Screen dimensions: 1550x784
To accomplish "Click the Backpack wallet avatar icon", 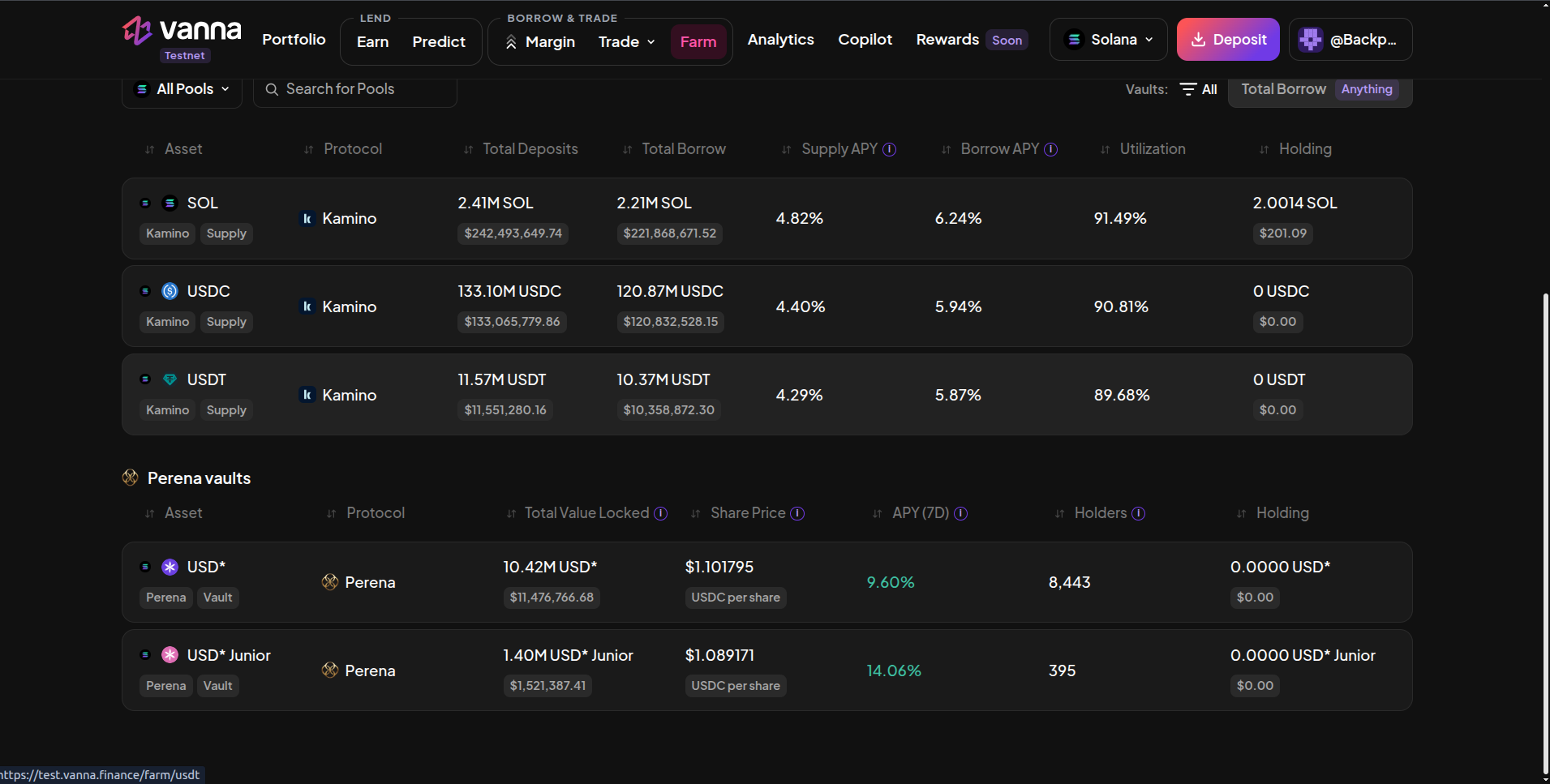I will pos(1310,40).
